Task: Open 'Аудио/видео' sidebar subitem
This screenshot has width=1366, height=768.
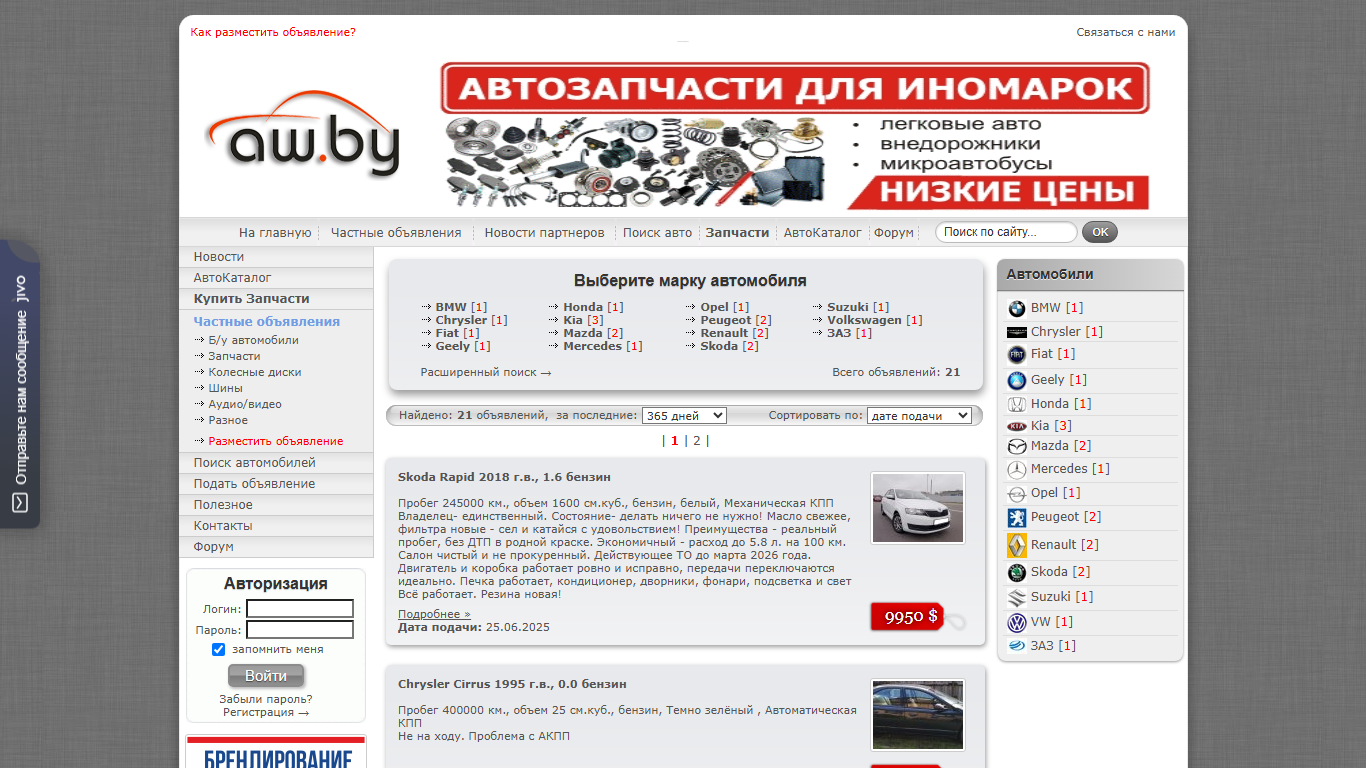Action: click(245, 404)
